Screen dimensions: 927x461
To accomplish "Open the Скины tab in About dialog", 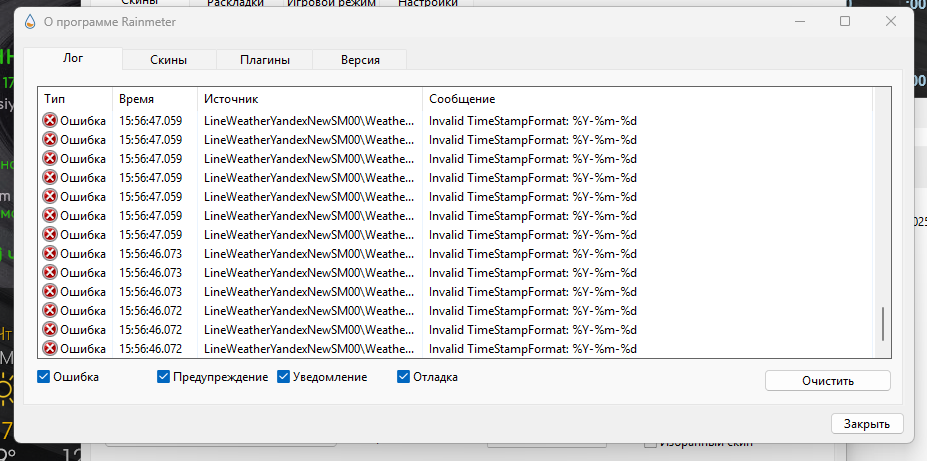I will [168, 60].
